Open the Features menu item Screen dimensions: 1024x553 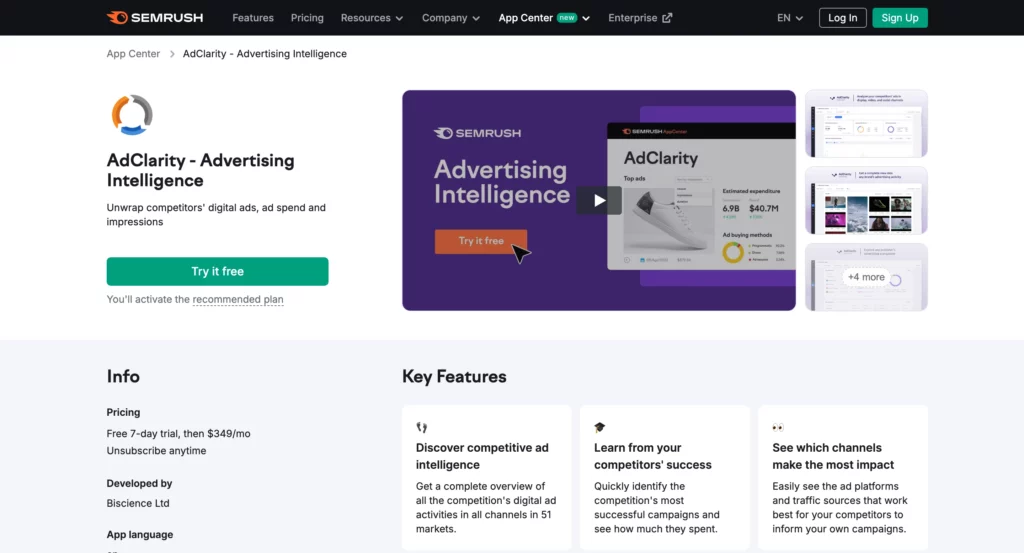pos(253,18)
